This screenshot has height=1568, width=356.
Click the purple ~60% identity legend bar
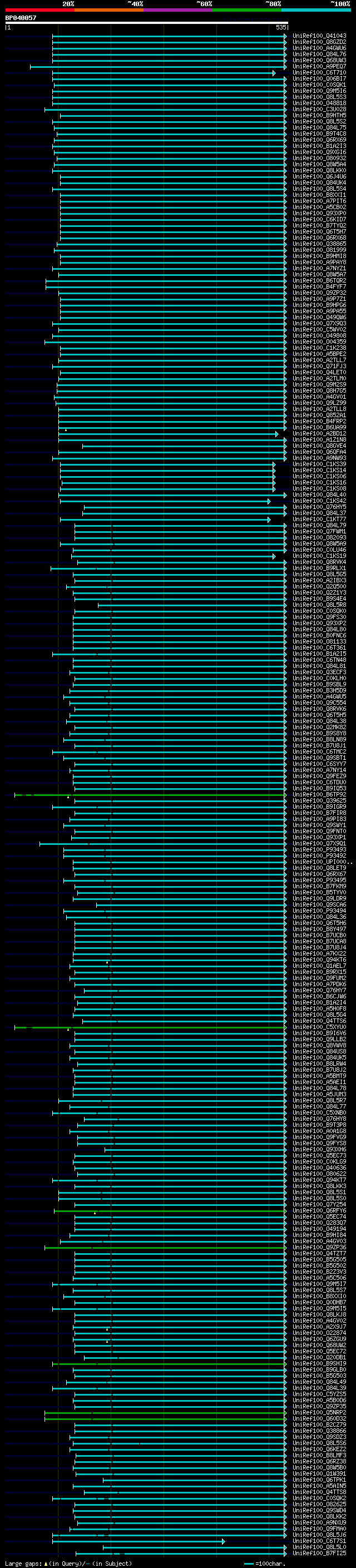tap(179, 10)
